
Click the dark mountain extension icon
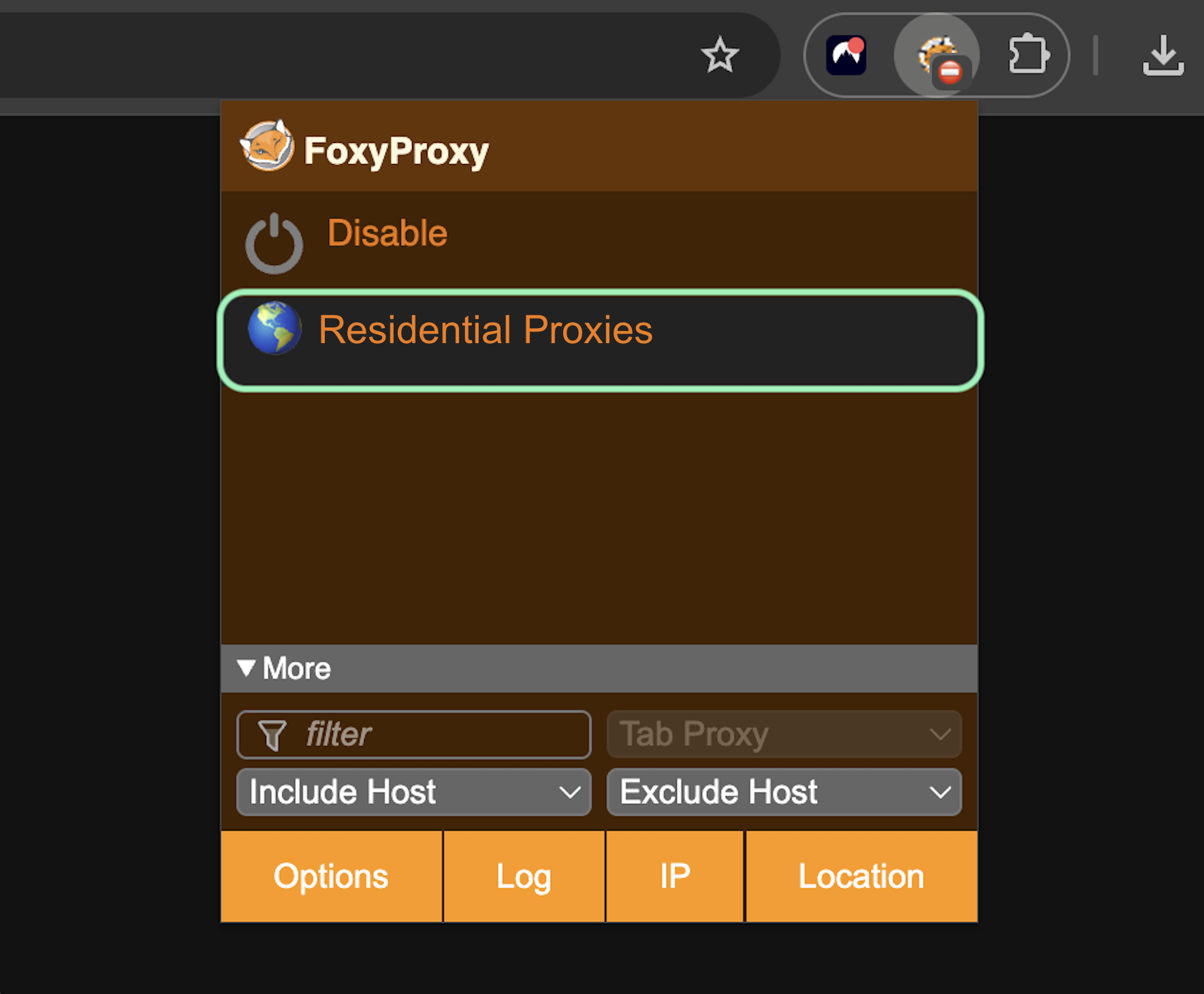pyautogui.click(x=846, y=55)
